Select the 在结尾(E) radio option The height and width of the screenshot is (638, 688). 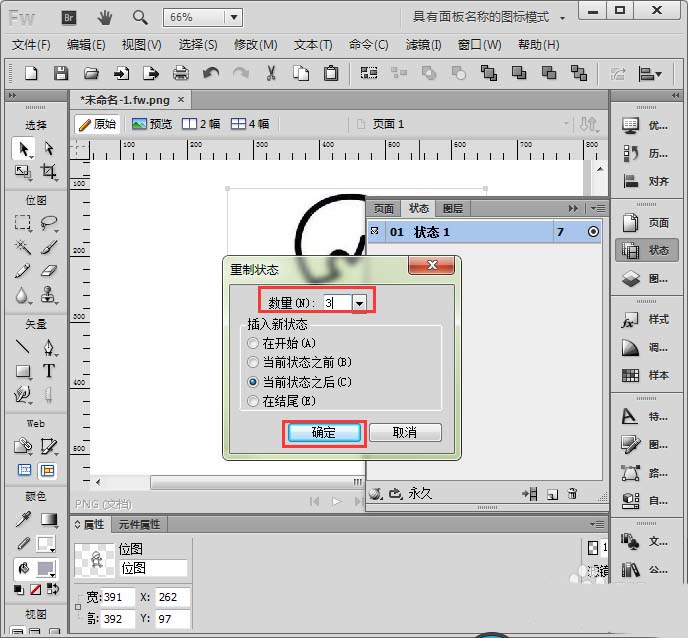point(253,401)
